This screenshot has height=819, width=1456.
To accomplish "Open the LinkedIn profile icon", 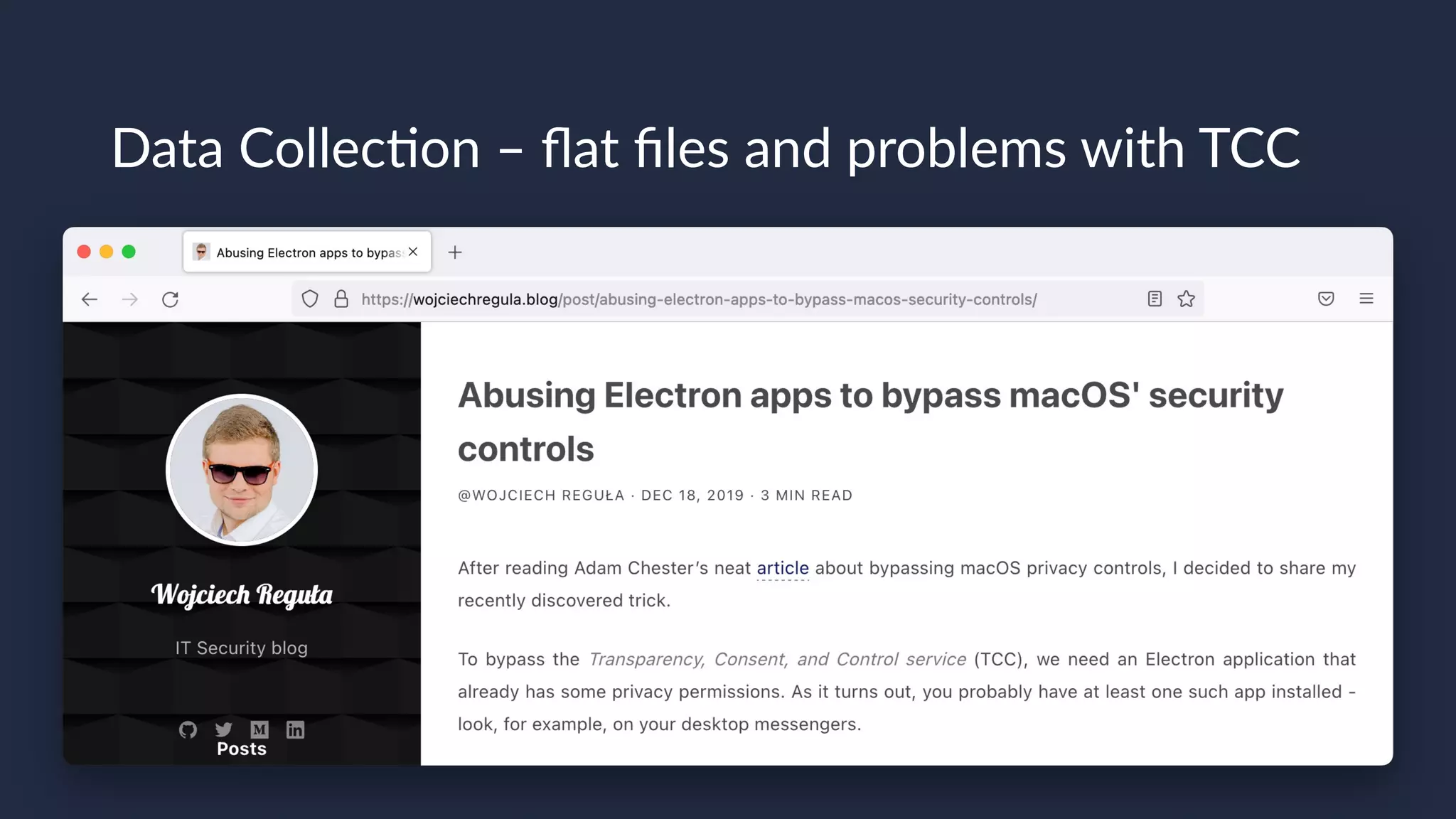I will (295, 729).
